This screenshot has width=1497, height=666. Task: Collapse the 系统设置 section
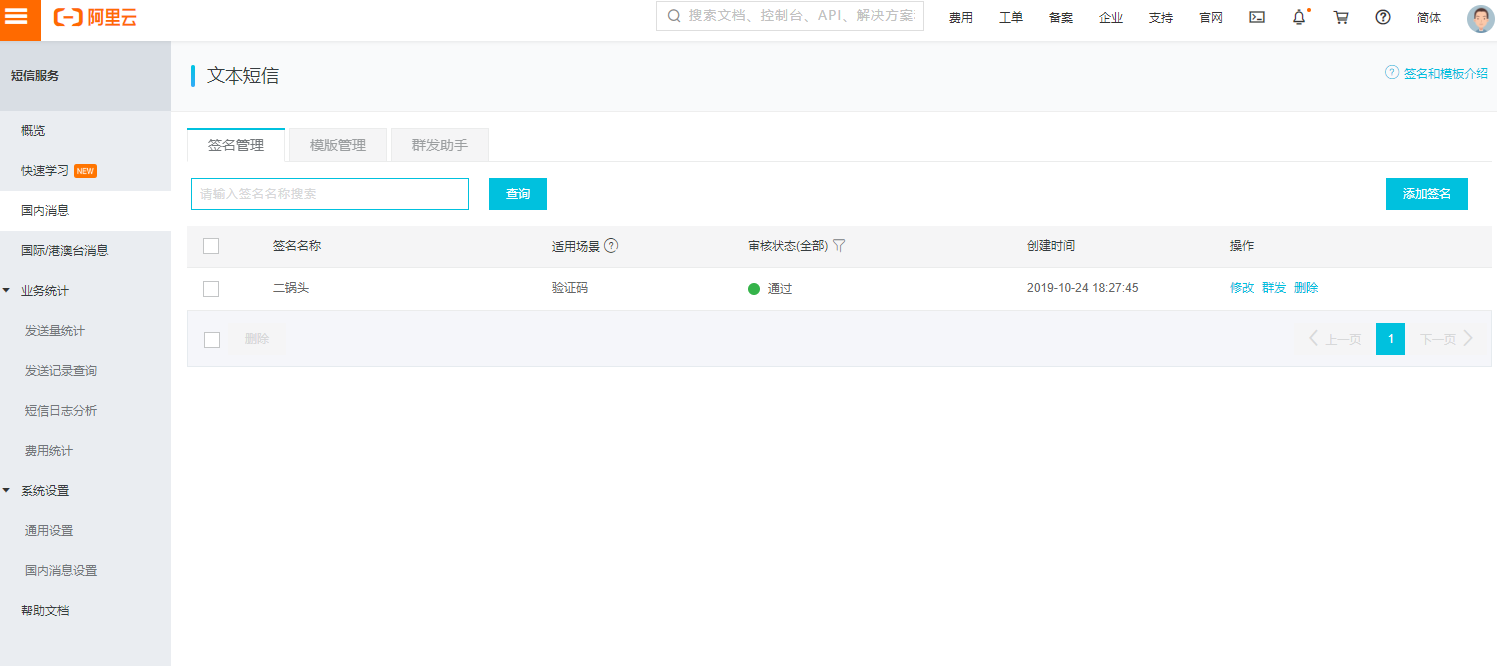coord(7,491)
